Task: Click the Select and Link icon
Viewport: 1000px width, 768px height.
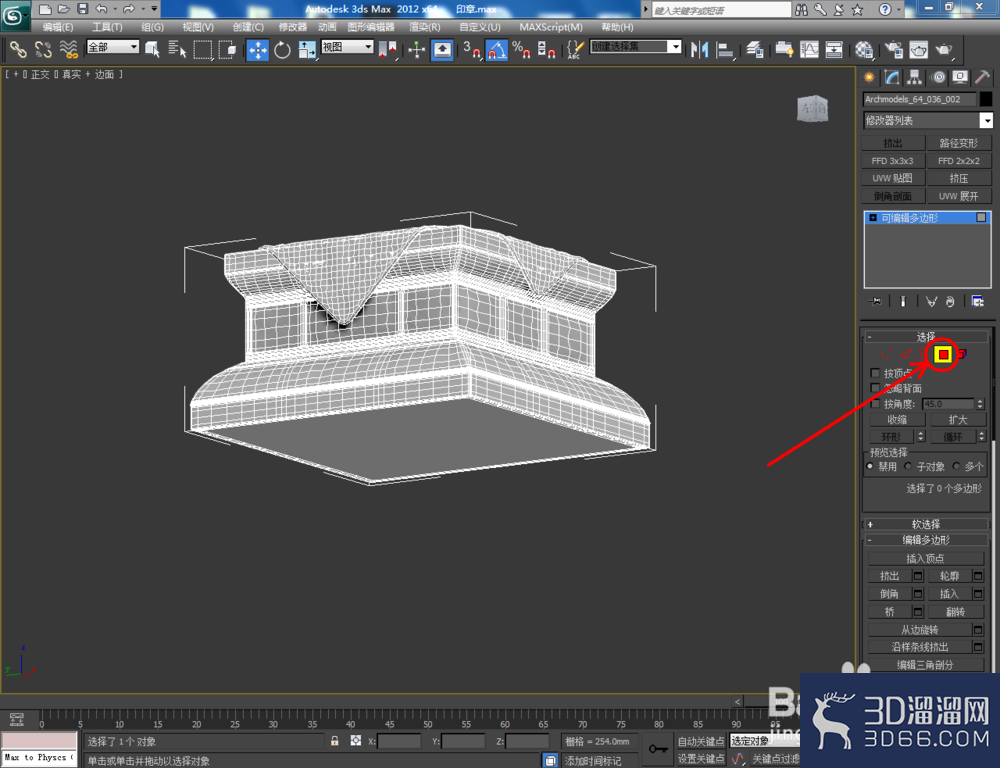Action: point(18,49)
